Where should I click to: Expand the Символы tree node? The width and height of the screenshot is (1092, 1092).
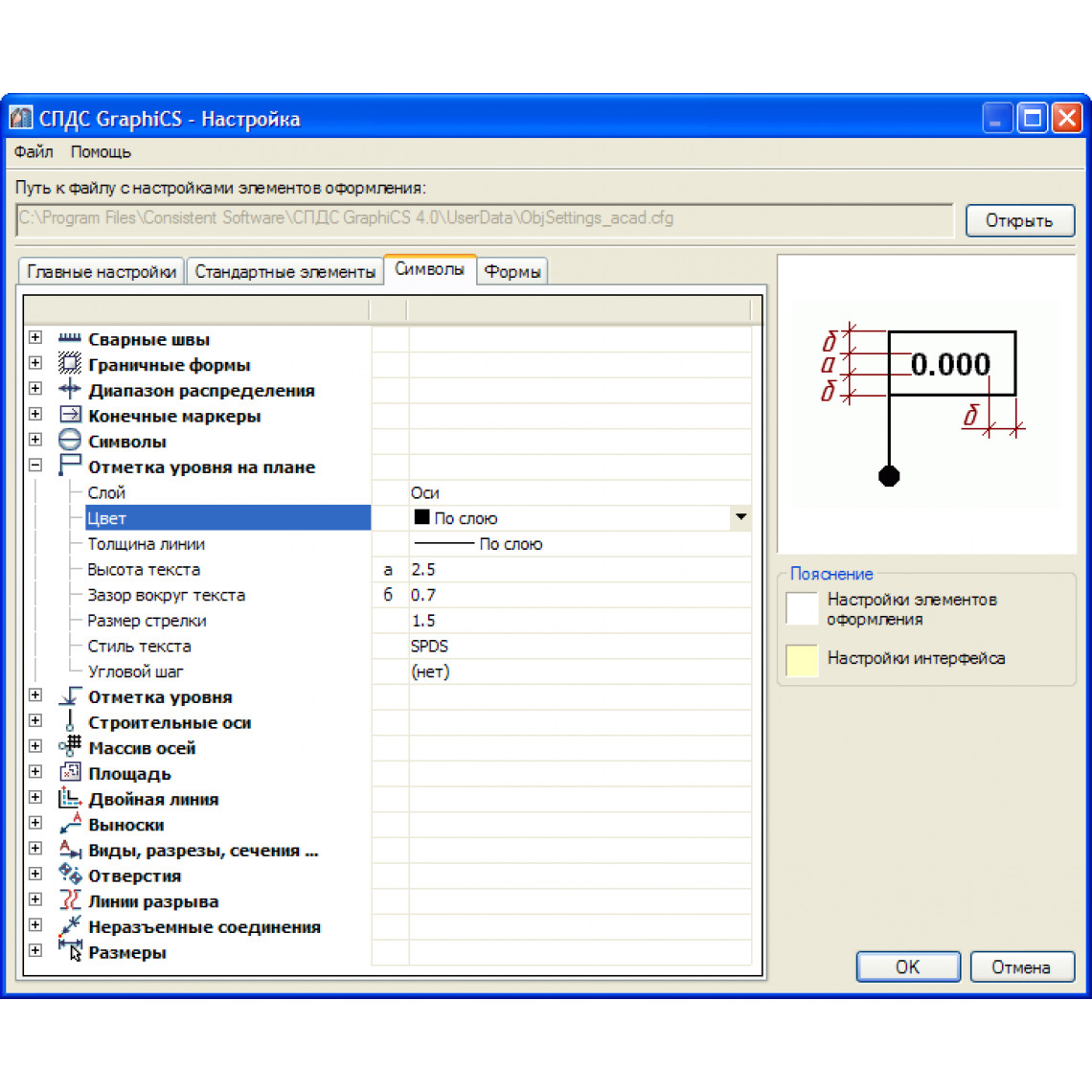pyautogui.click(x=35, y=440)
